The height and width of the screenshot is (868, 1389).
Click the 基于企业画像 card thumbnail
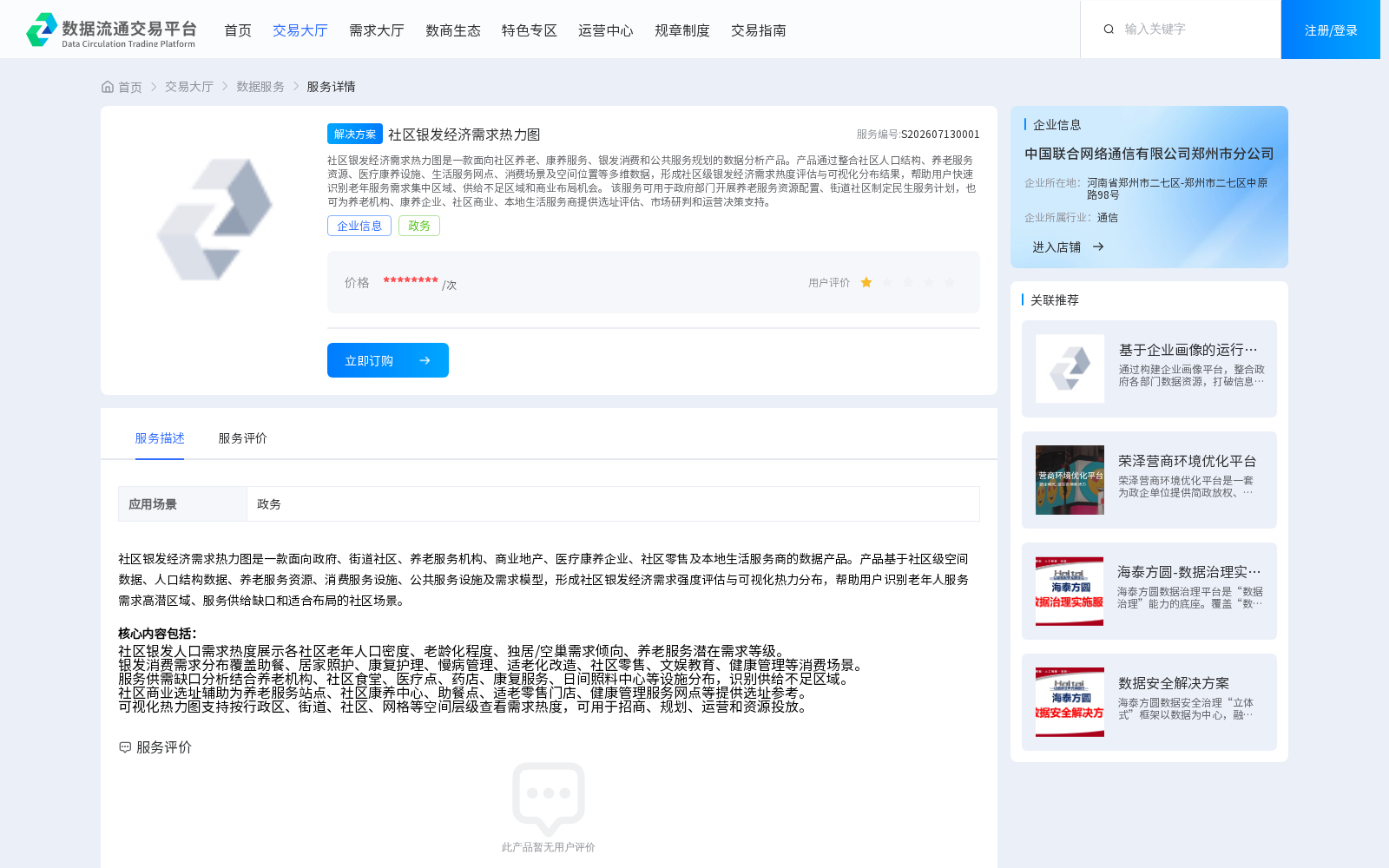(x=1070, y=369)
